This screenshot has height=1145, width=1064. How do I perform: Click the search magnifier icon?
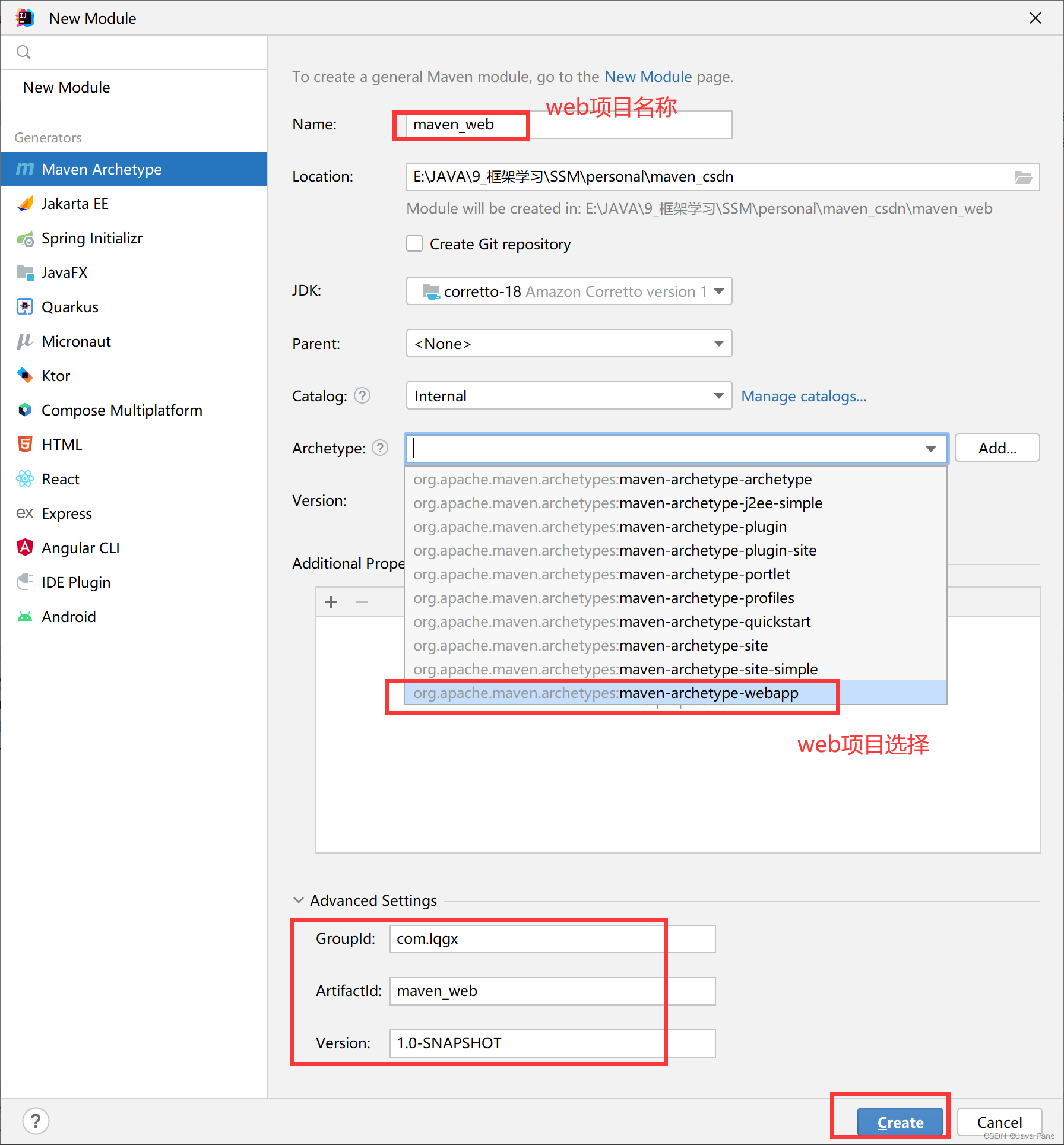pos(24,52)
